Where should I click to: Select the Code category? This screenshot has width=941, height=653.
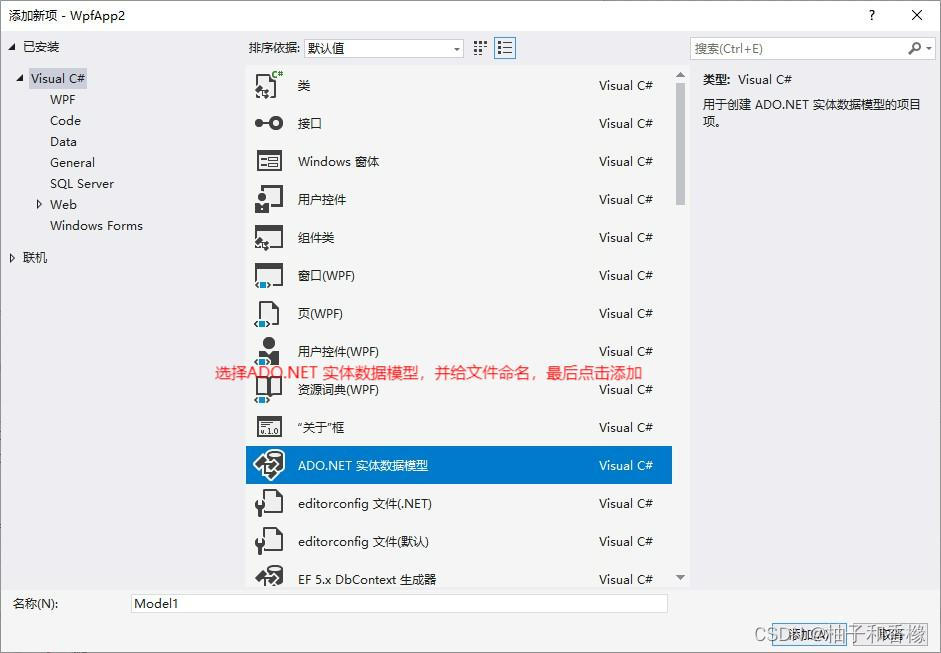click(65, 121)
